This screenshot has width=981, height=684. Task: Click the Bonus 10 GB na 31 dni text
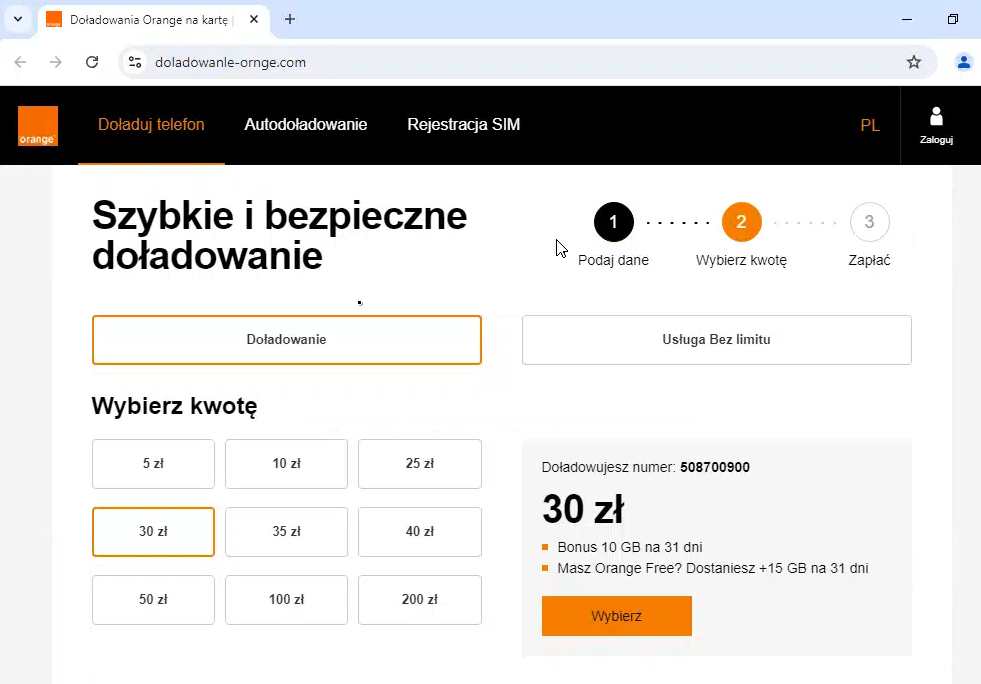[629, 547]
